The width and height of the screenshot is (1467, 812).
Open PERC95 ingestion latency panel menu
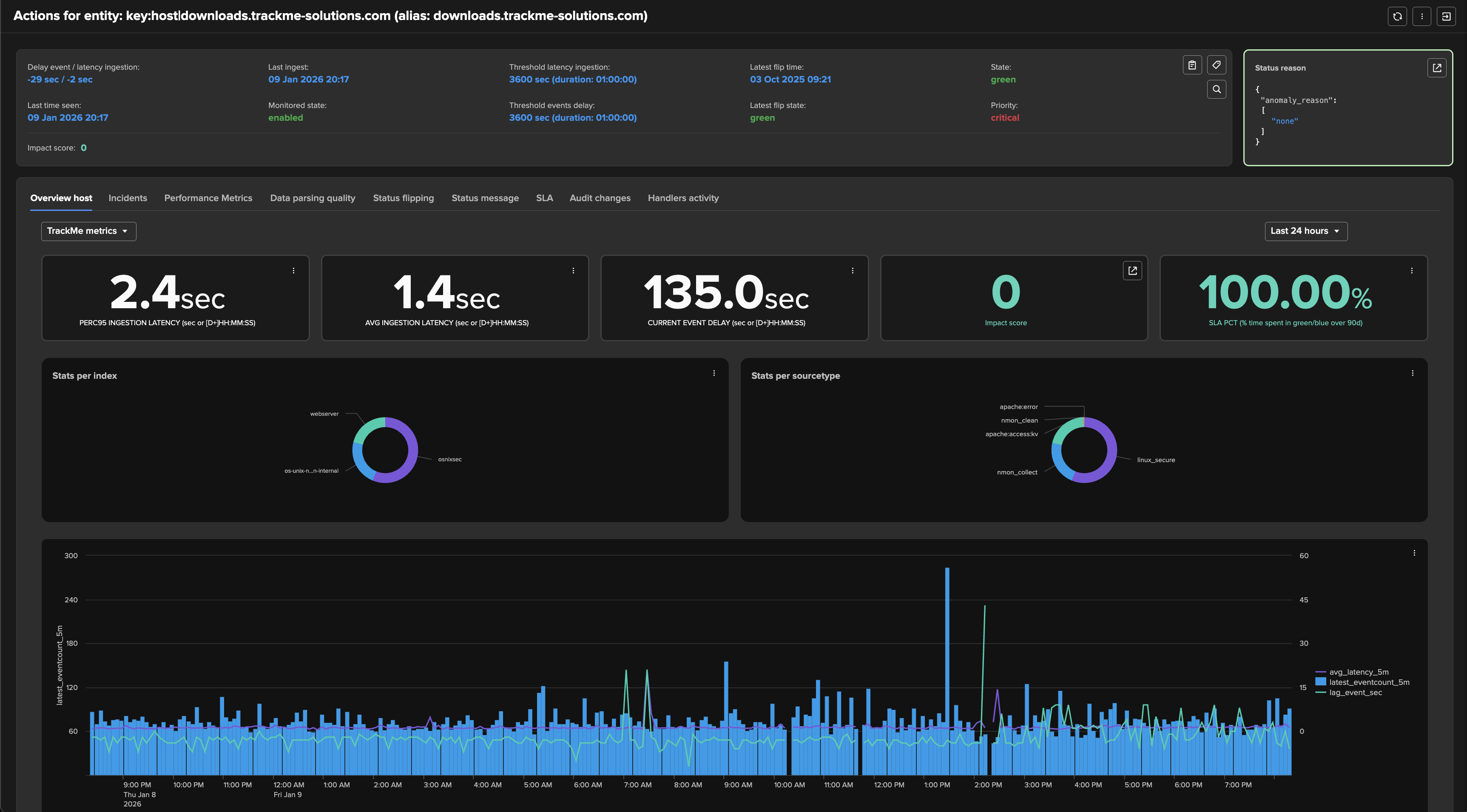293,271
